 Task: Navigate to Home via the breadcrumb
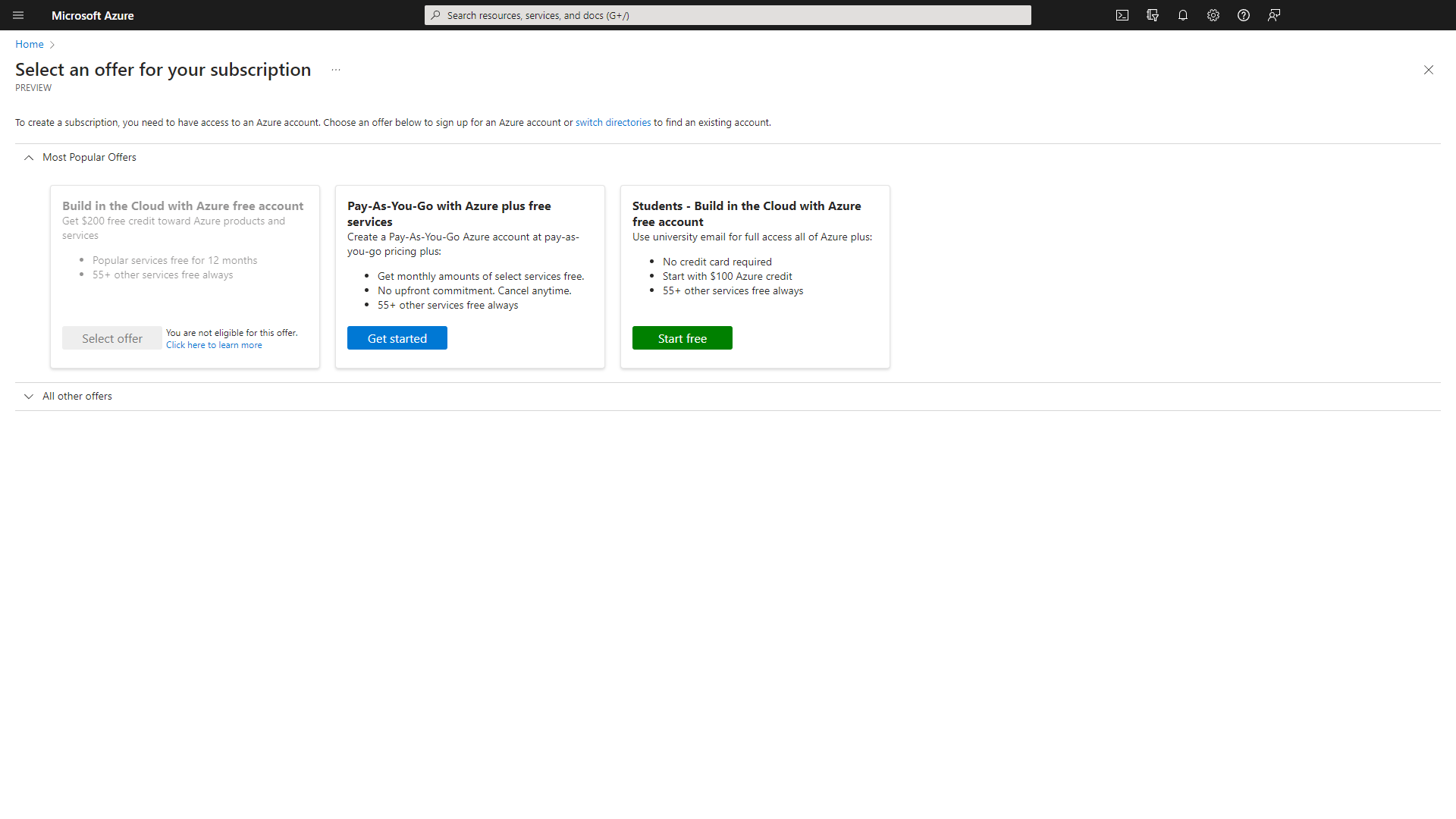tap(29, 44)
